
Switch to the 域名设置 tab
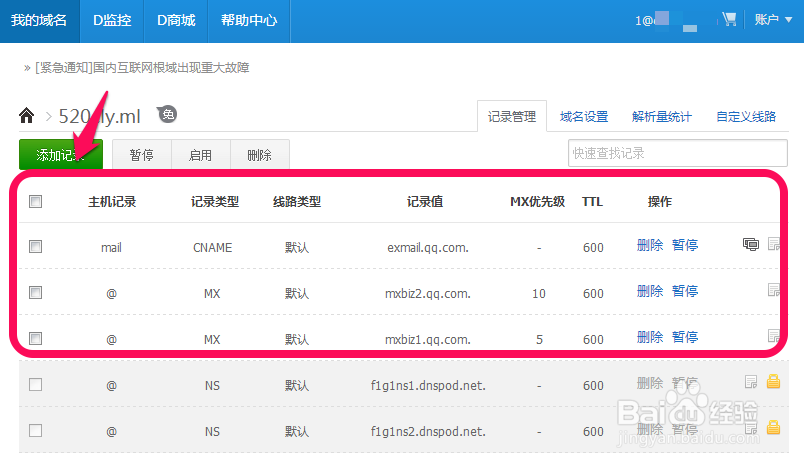[584, 117]
